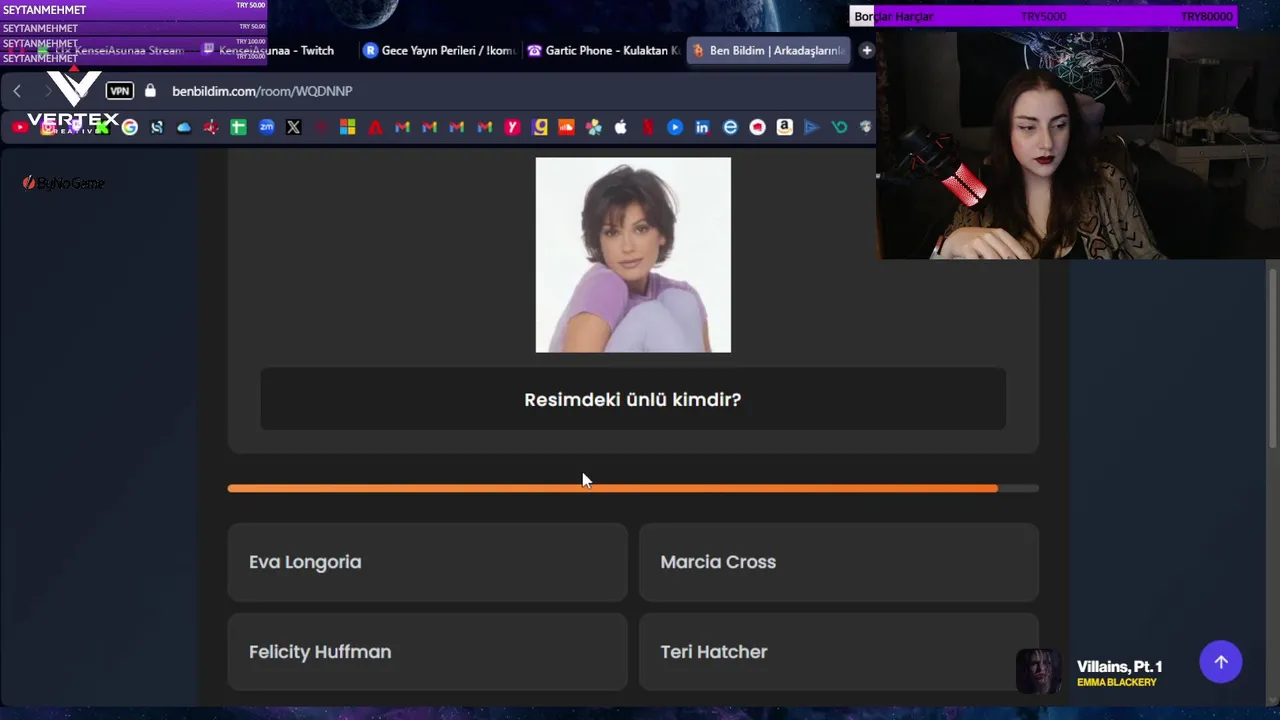Open the yellow g bookmark icon
This screenshot has height=720, width=1280.
pos(540,127)
